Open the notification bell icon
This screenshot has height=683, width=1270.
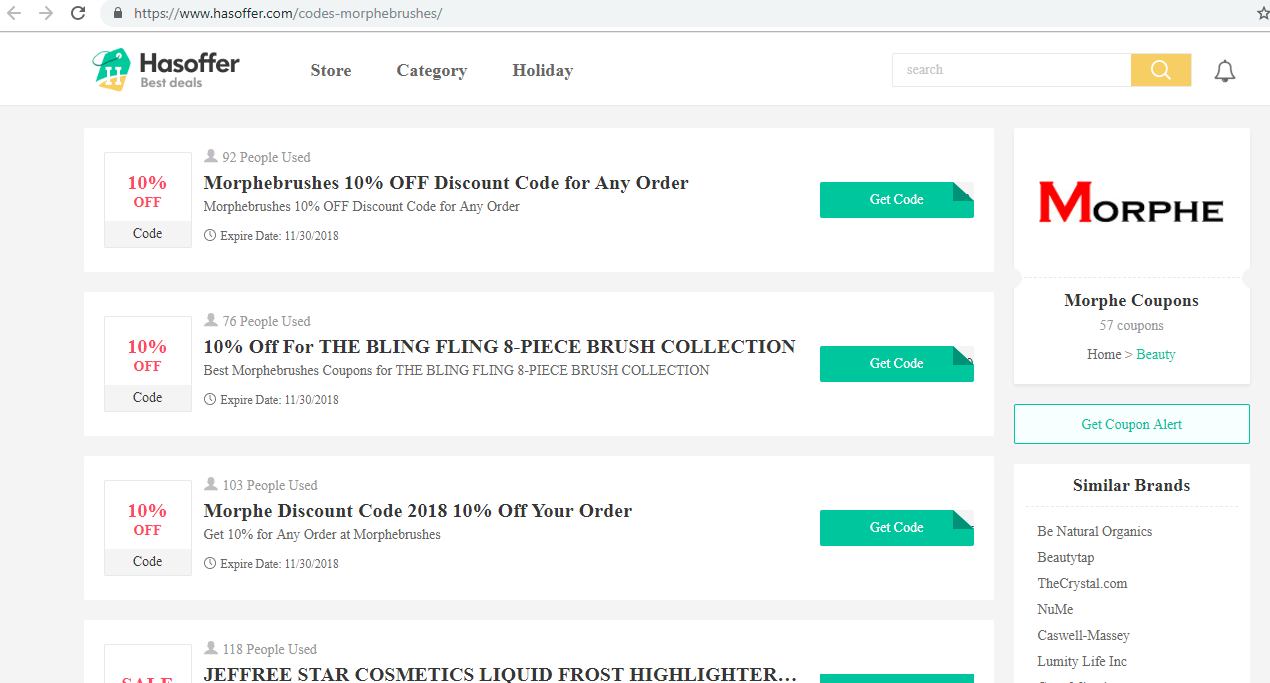(x=1224, y=70)
